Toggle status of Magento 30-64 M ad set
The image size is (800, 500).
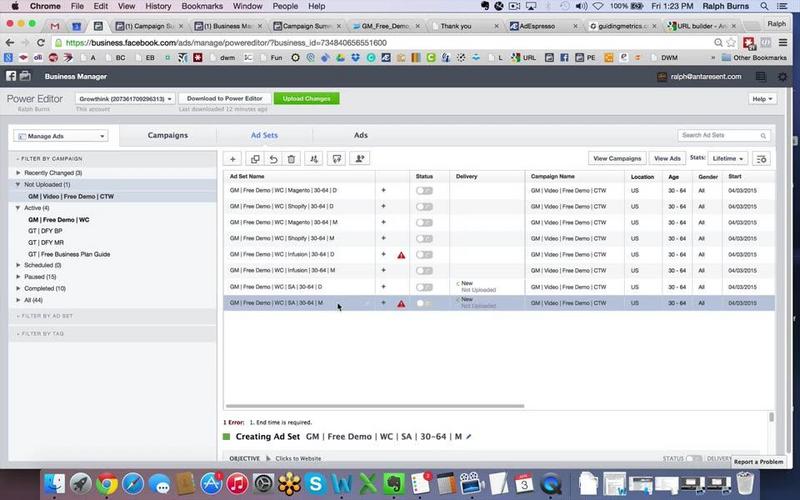(424, 222)
